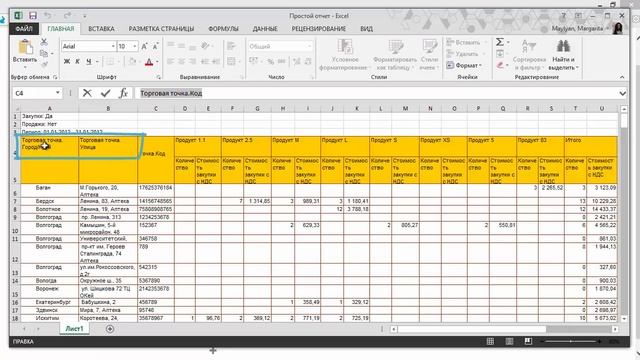Open the ДАННЫЕ ribbon tab
The width and height of the screenshot is (640, 360).
point(265,29)
